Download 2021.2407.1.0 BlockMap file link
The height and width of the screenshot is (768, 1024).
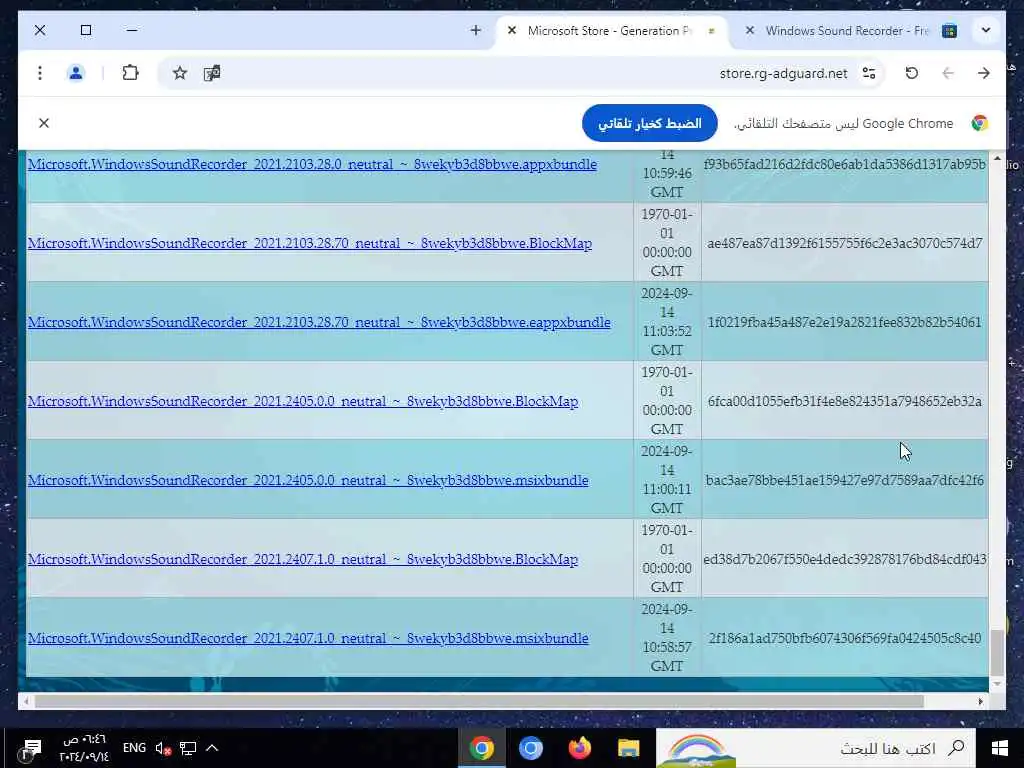(302, 559)
